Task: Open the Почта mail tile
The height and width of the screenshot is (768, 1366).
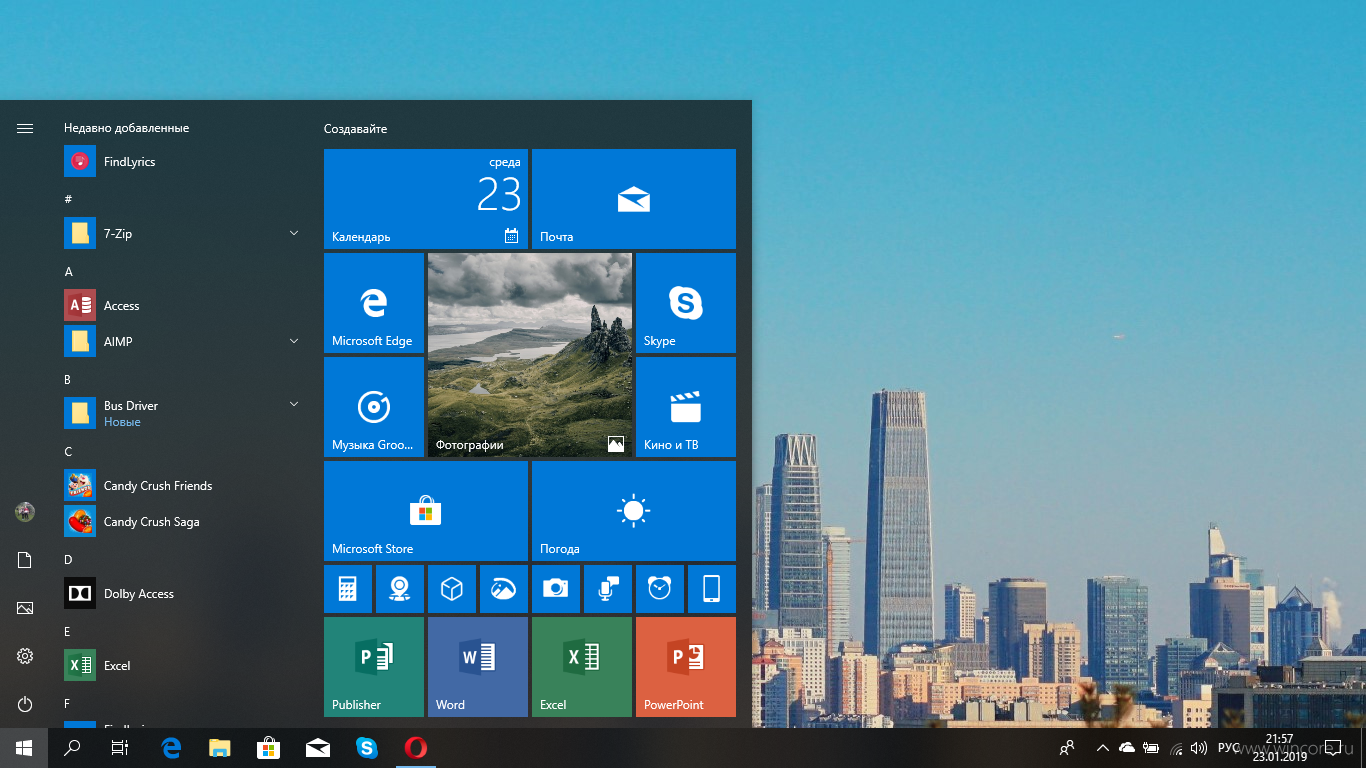Action: (634, 199)
